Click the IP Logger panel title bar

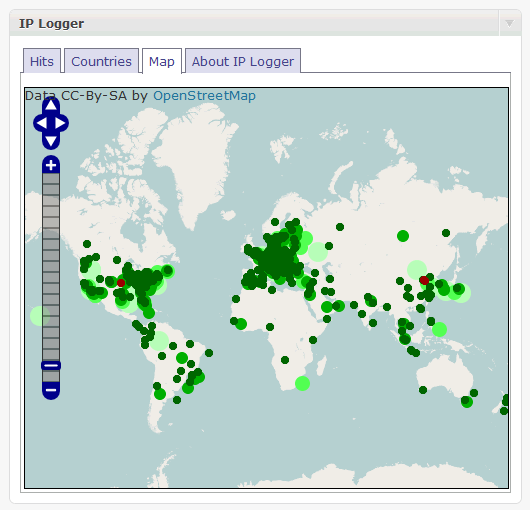[254, 23]
